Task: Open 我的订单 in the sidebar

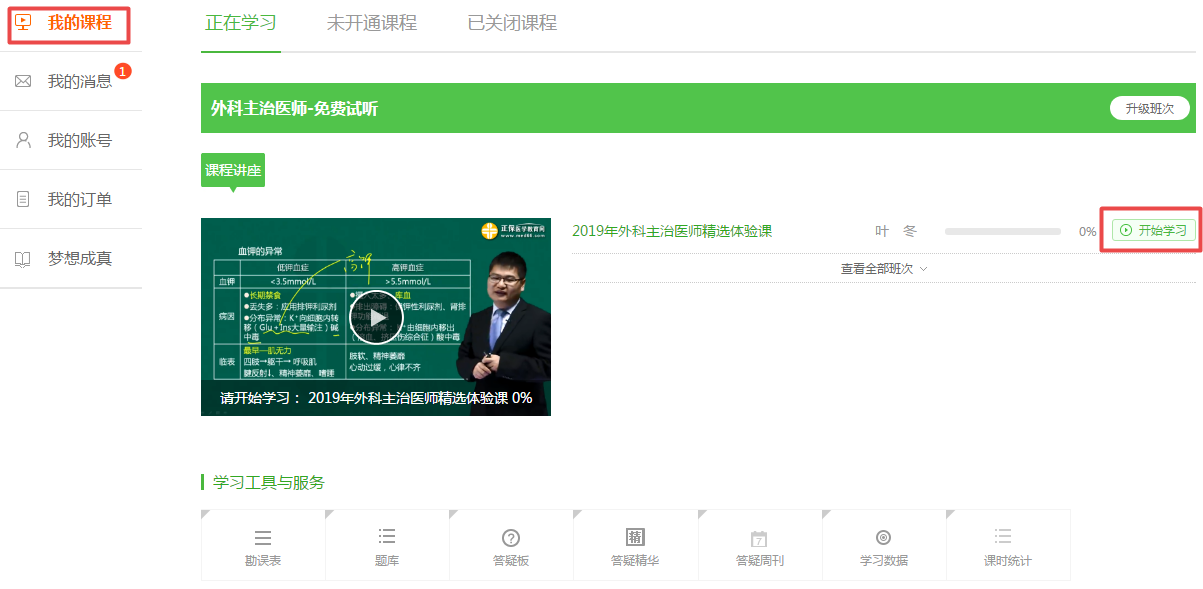Action: click(80, 199)
